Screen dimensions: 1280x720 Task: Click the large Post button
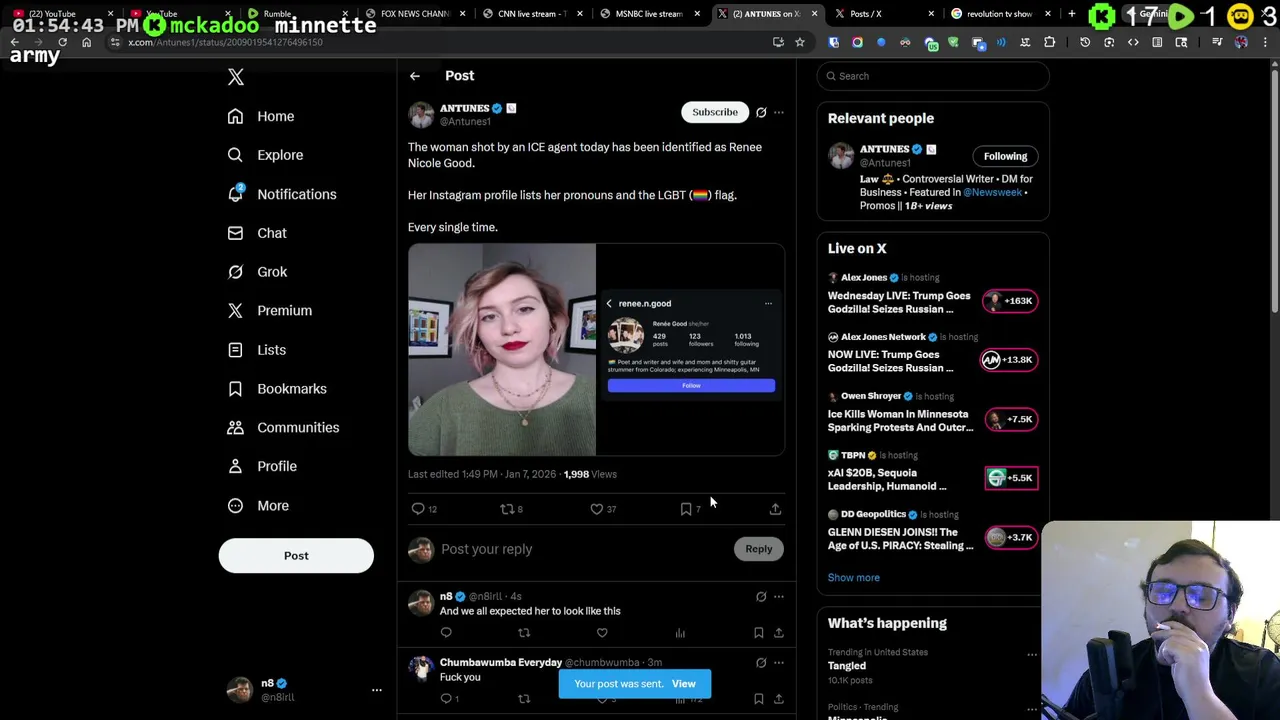click(x=296, y=556)
